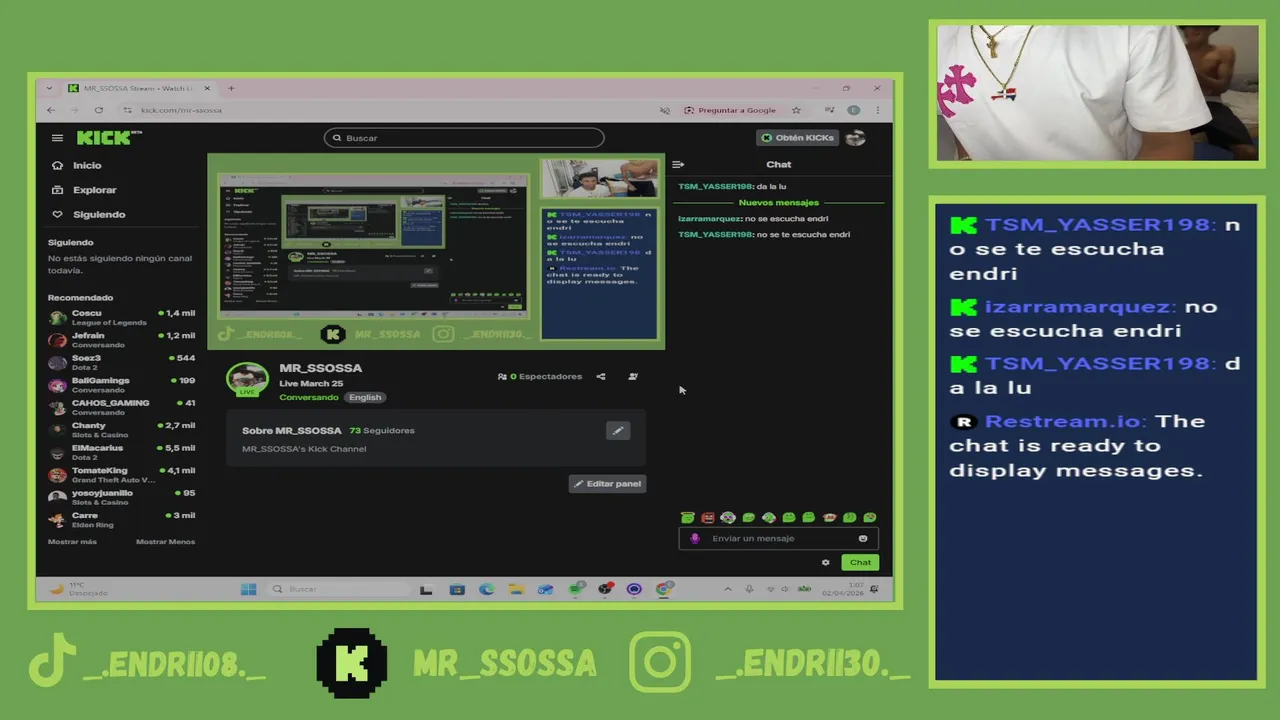Screen dimensions: 1280x720
Task: Reload the page with the refresh icon
Action: click(98, 110)
